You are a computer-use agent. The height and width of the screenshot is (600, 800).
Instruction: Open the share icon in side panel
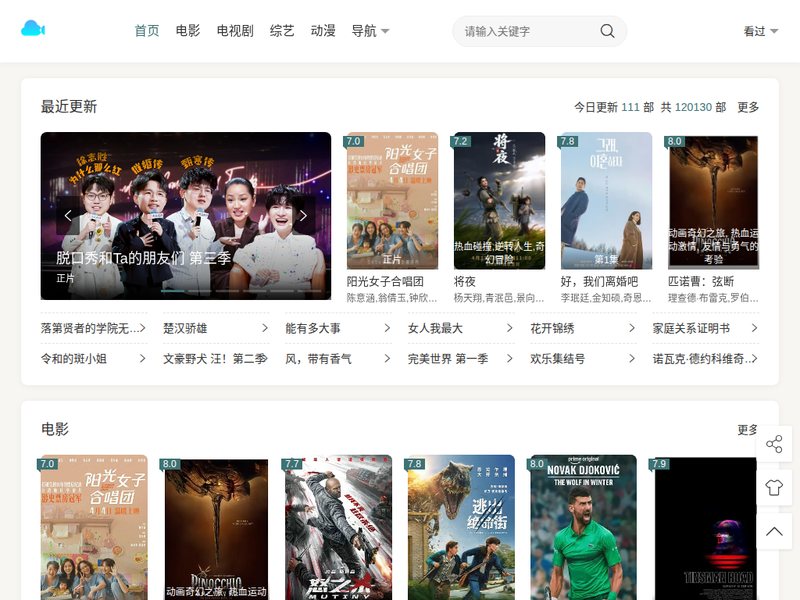774,444
